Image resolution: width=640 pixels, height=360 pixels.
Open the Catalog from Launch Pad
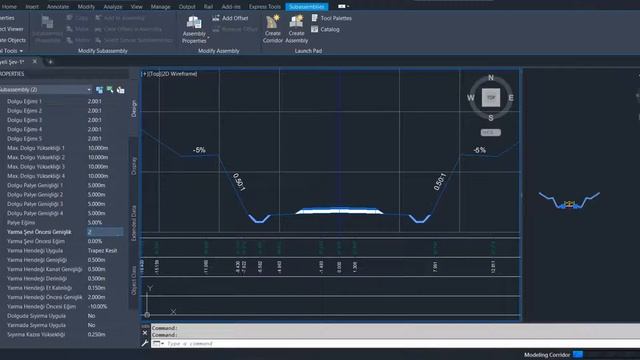[x=325, y=29]
